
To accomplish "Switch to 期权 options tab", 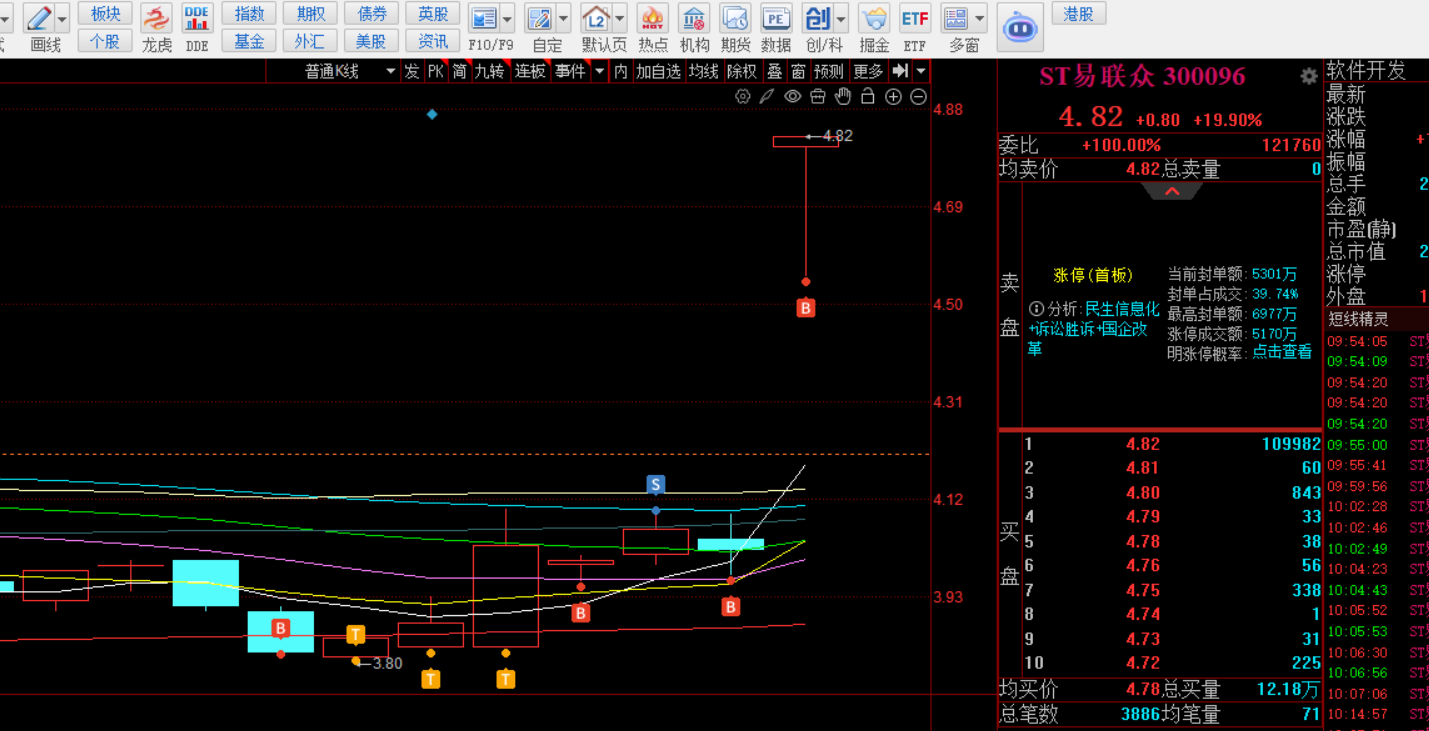I will 310,14.
